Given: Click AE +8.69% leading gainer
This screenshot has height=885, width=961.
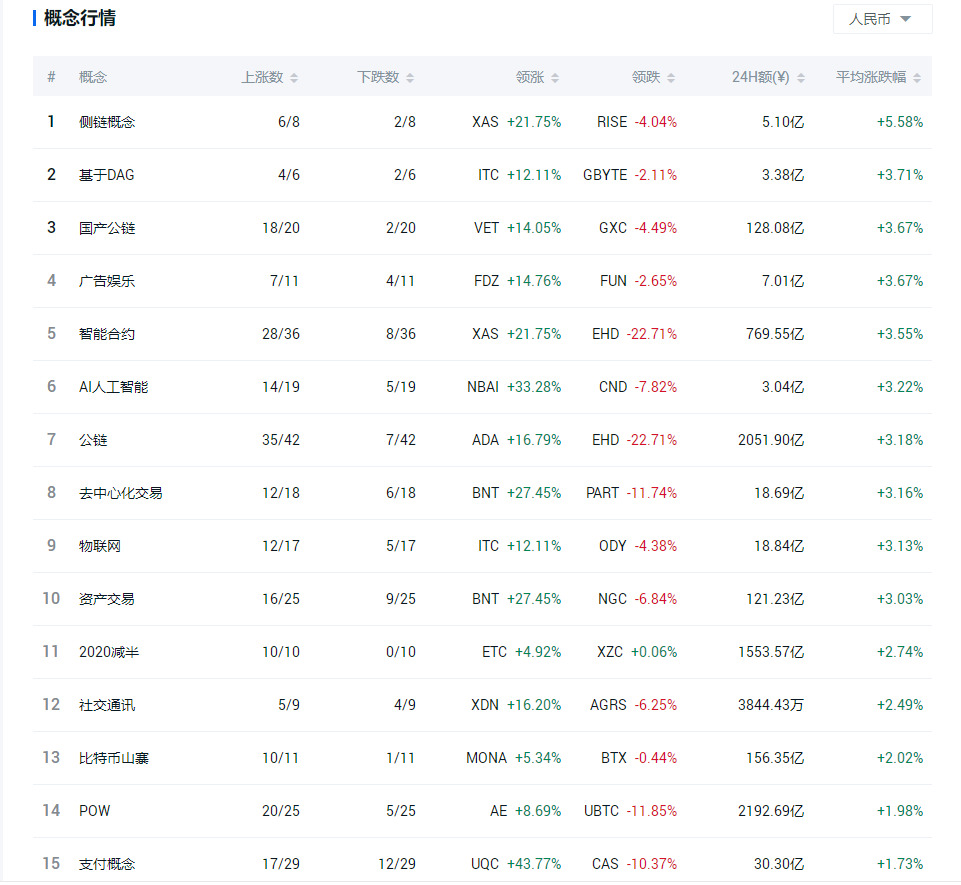Looking at the screenshot, I should 526,811.
